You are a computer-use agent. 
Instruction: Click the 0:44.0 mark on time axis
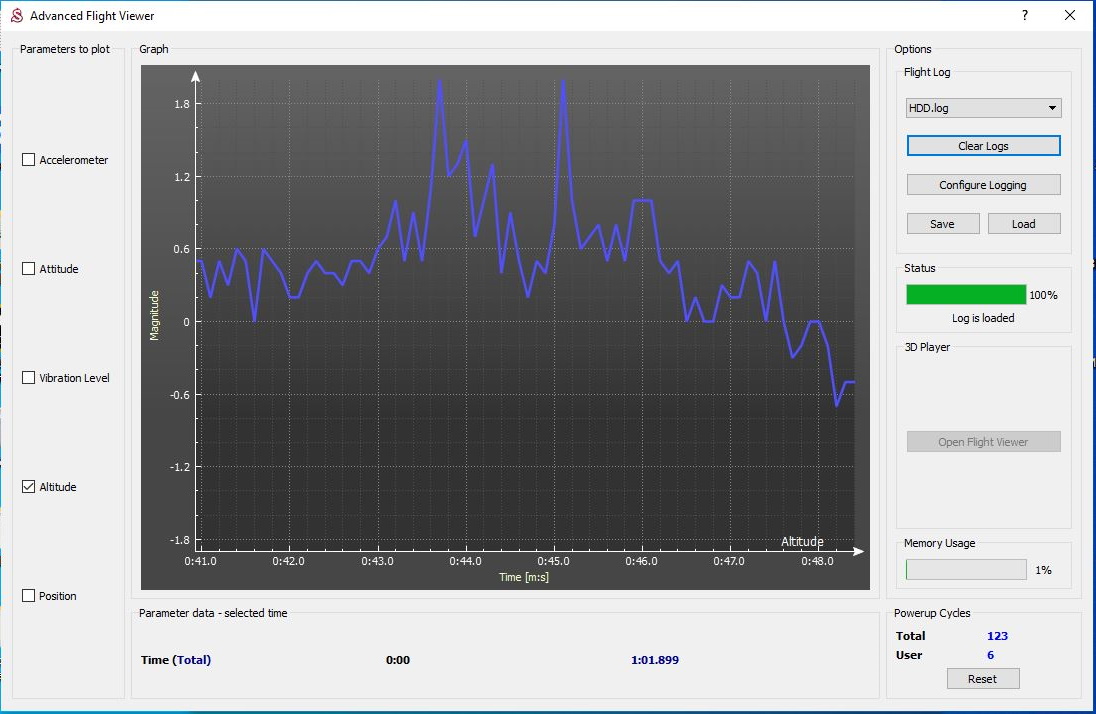(466, 562)
